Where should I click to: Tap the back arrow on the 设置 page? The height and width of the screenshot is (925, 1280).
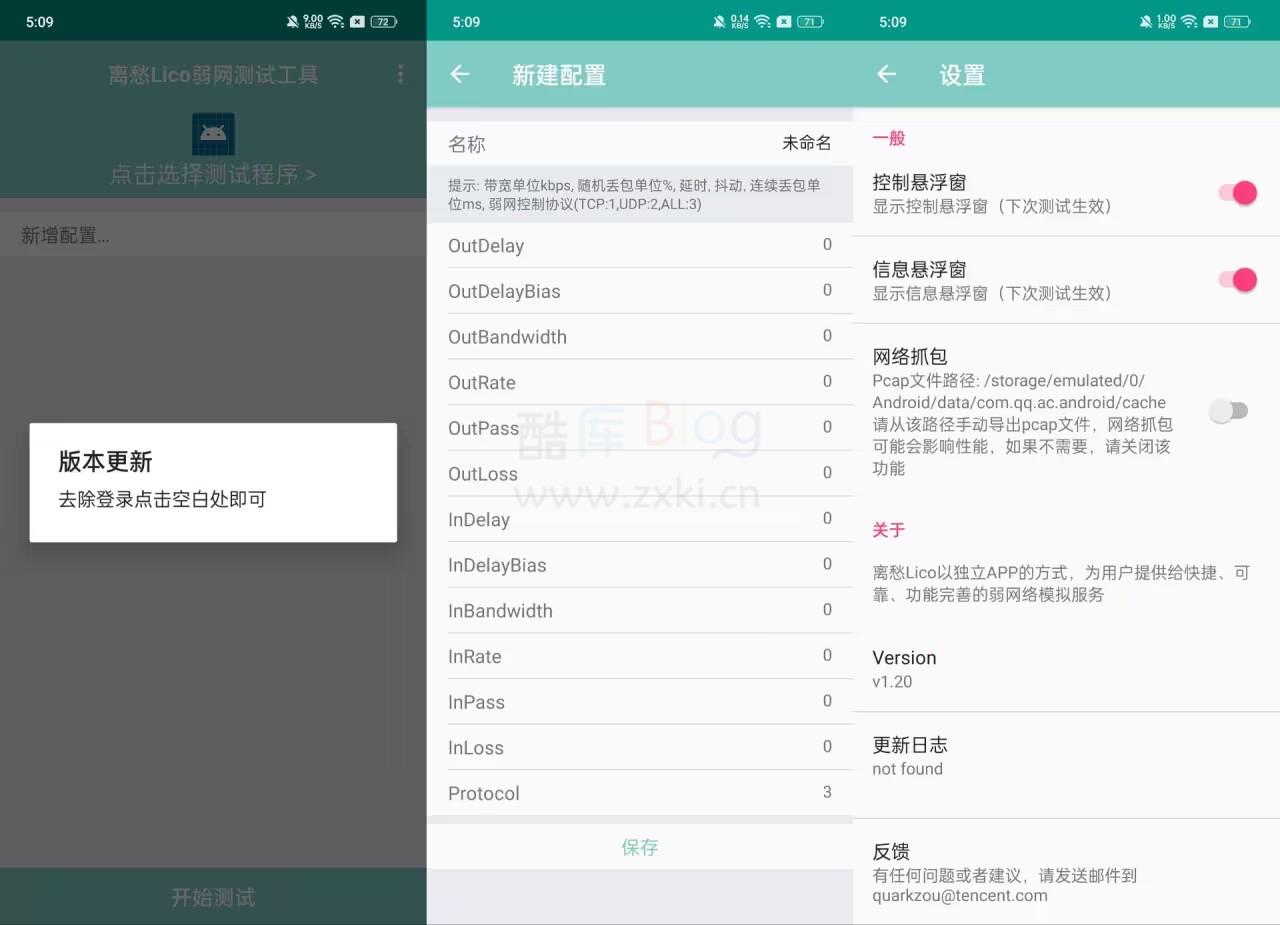[886, 74]
